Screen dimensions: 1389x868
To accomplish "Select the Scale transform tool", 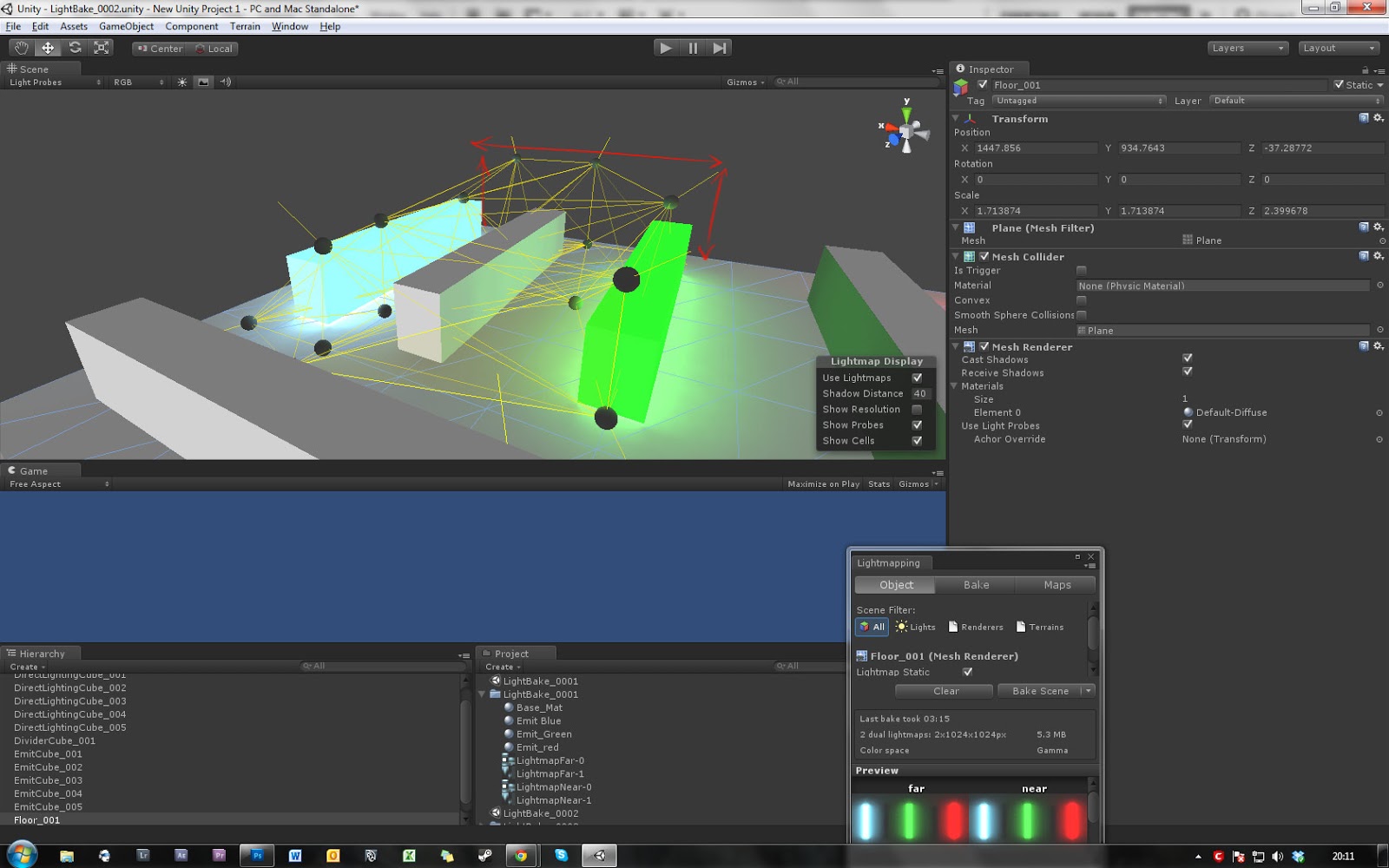I will pyautogui.click(x=102, y=49).
